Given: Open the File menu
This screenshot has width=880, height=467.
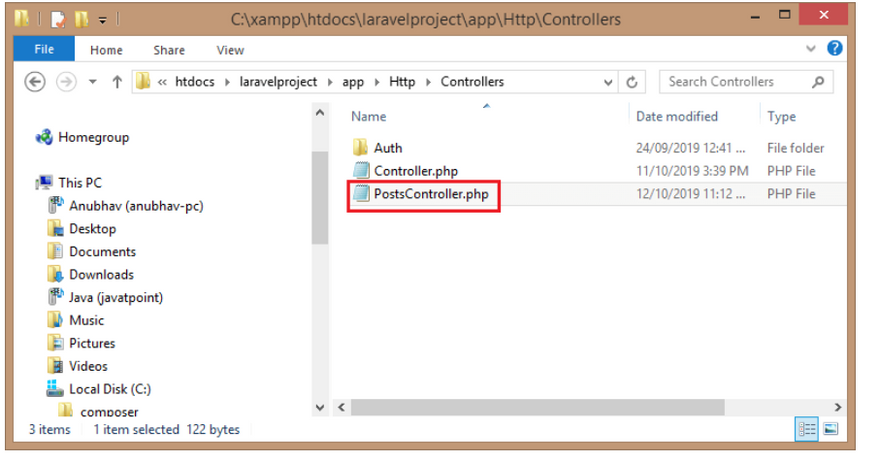Looking at the screenshot, I should click(x=44, y=50).
